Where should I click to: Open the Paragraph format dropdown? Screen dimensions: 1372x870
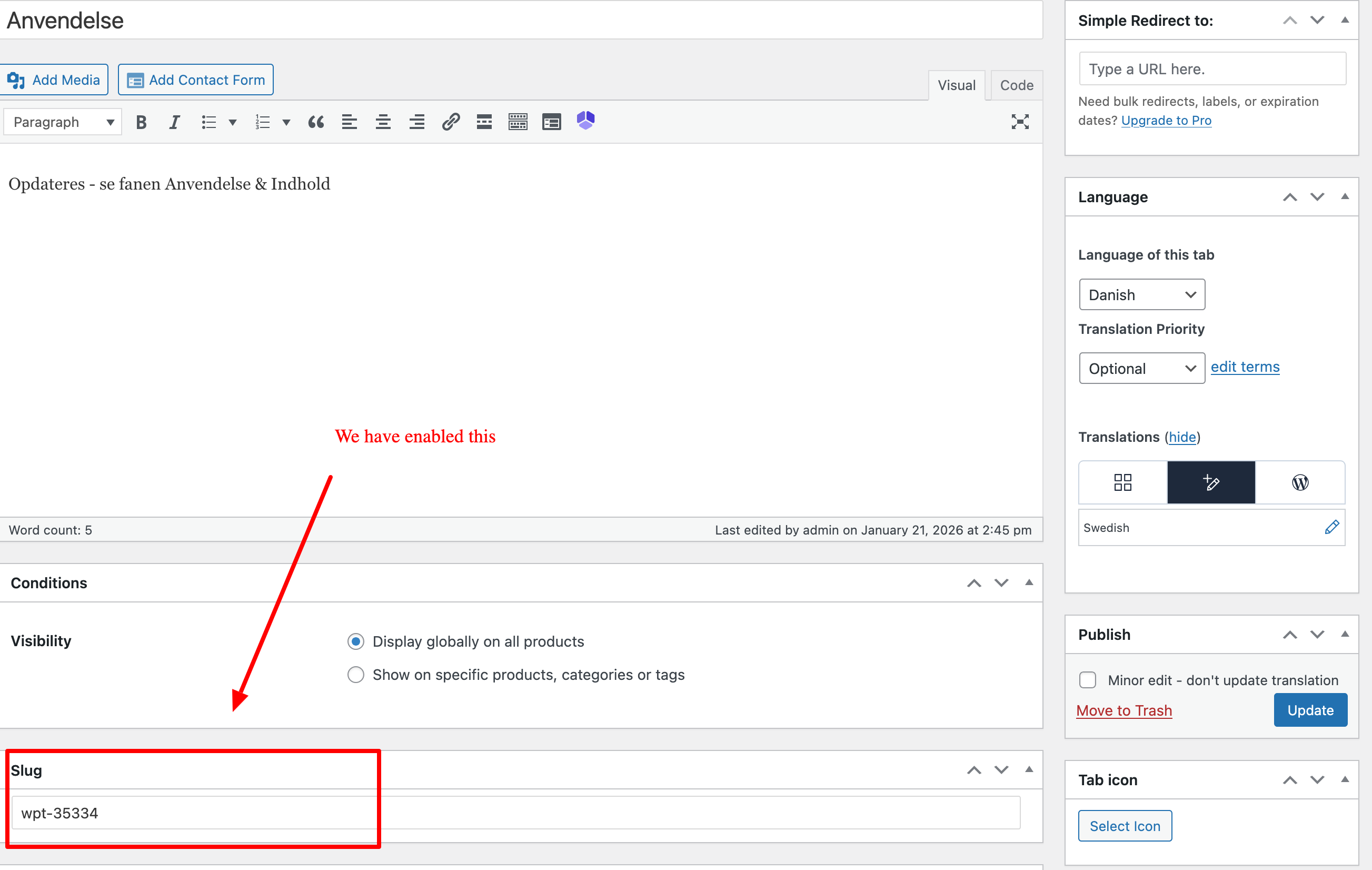pyautogui.click(x=63, y=122)
